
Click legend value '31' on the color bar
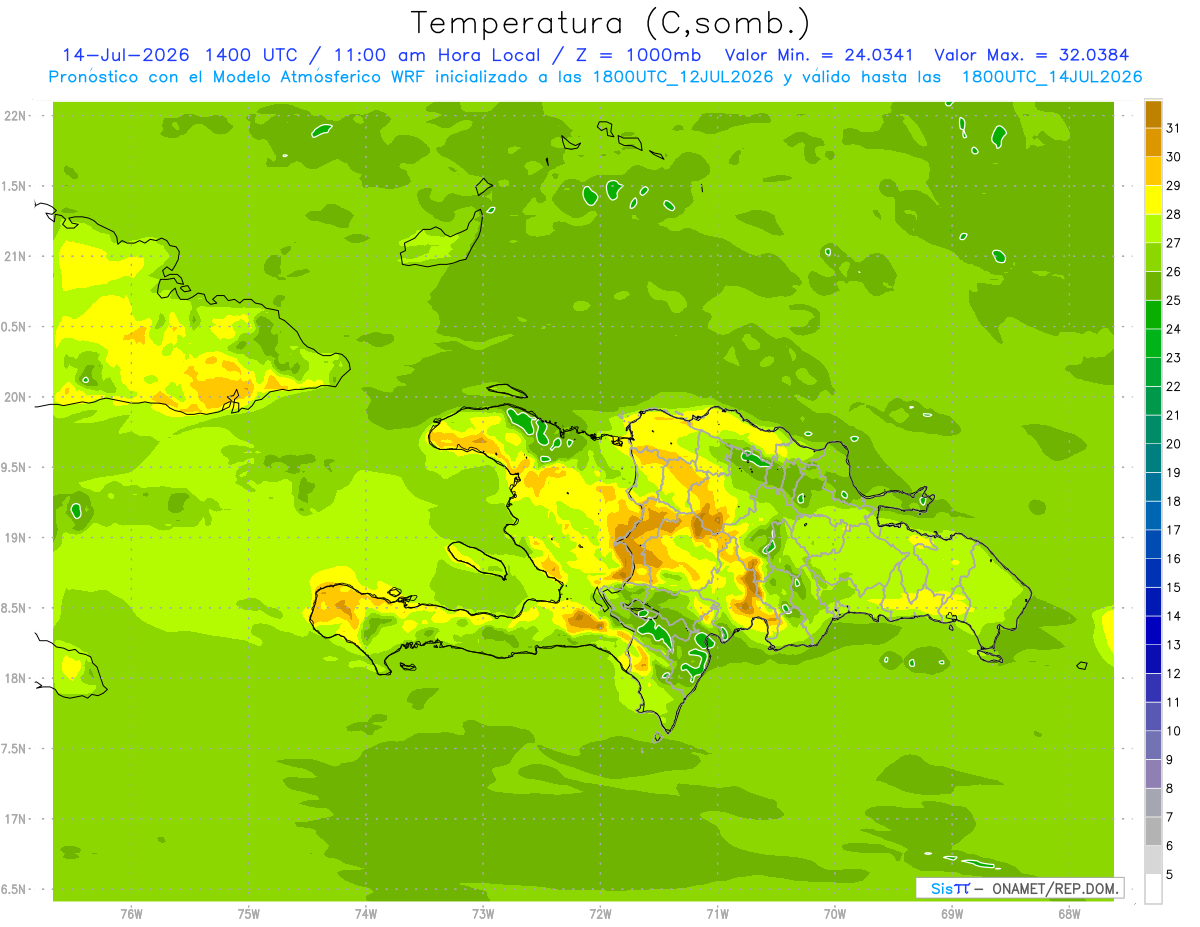(1173, 128)
